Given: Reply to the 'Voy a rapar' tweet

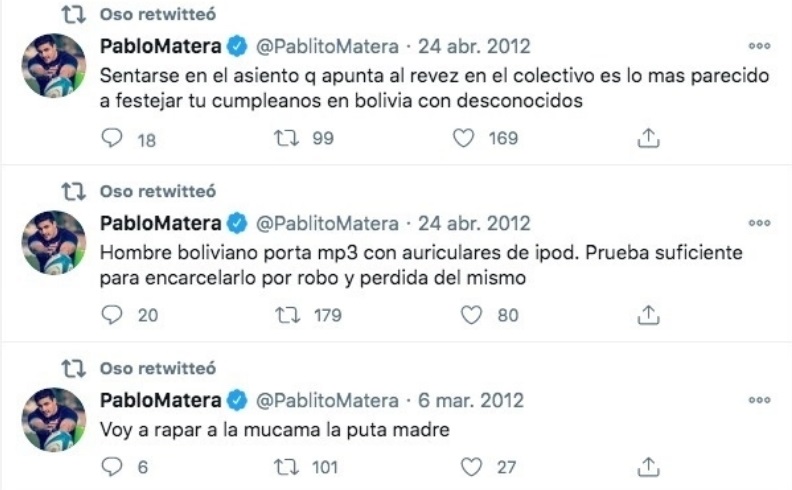Looking at the screenshot, I should click(x=113, y=466).
